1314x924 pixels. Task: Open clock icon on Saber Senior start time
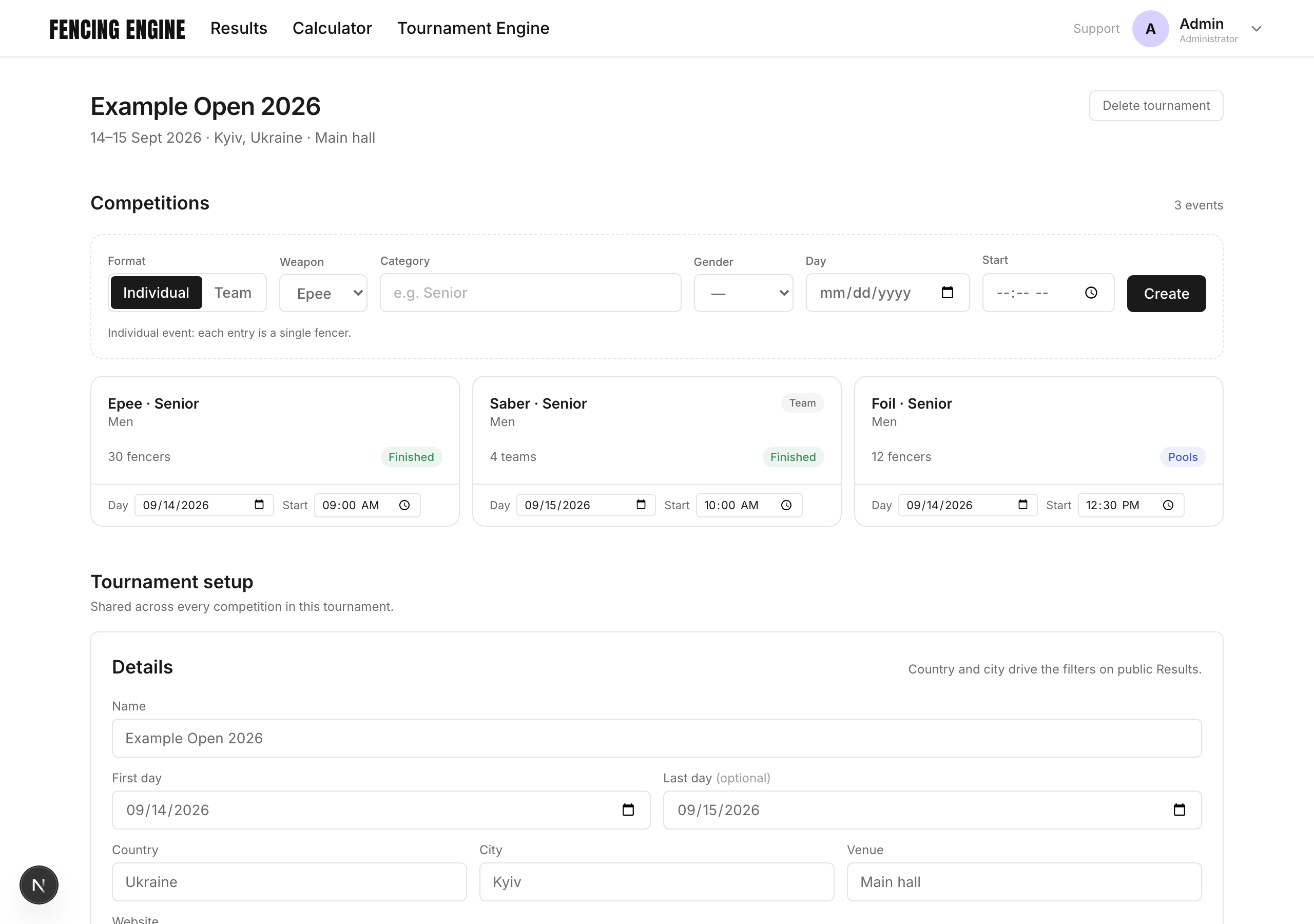click(x=786, y=505)
